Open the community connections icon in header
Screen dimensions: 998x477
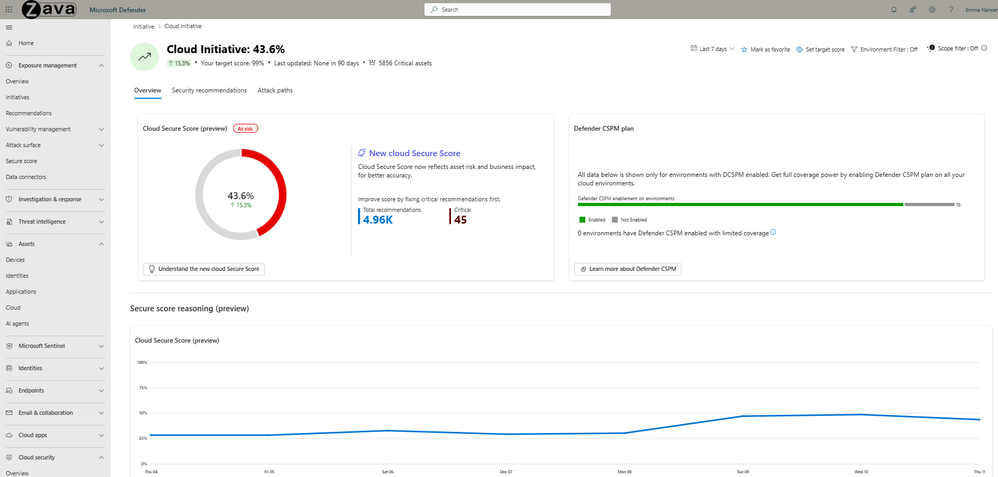pos(913,10)
